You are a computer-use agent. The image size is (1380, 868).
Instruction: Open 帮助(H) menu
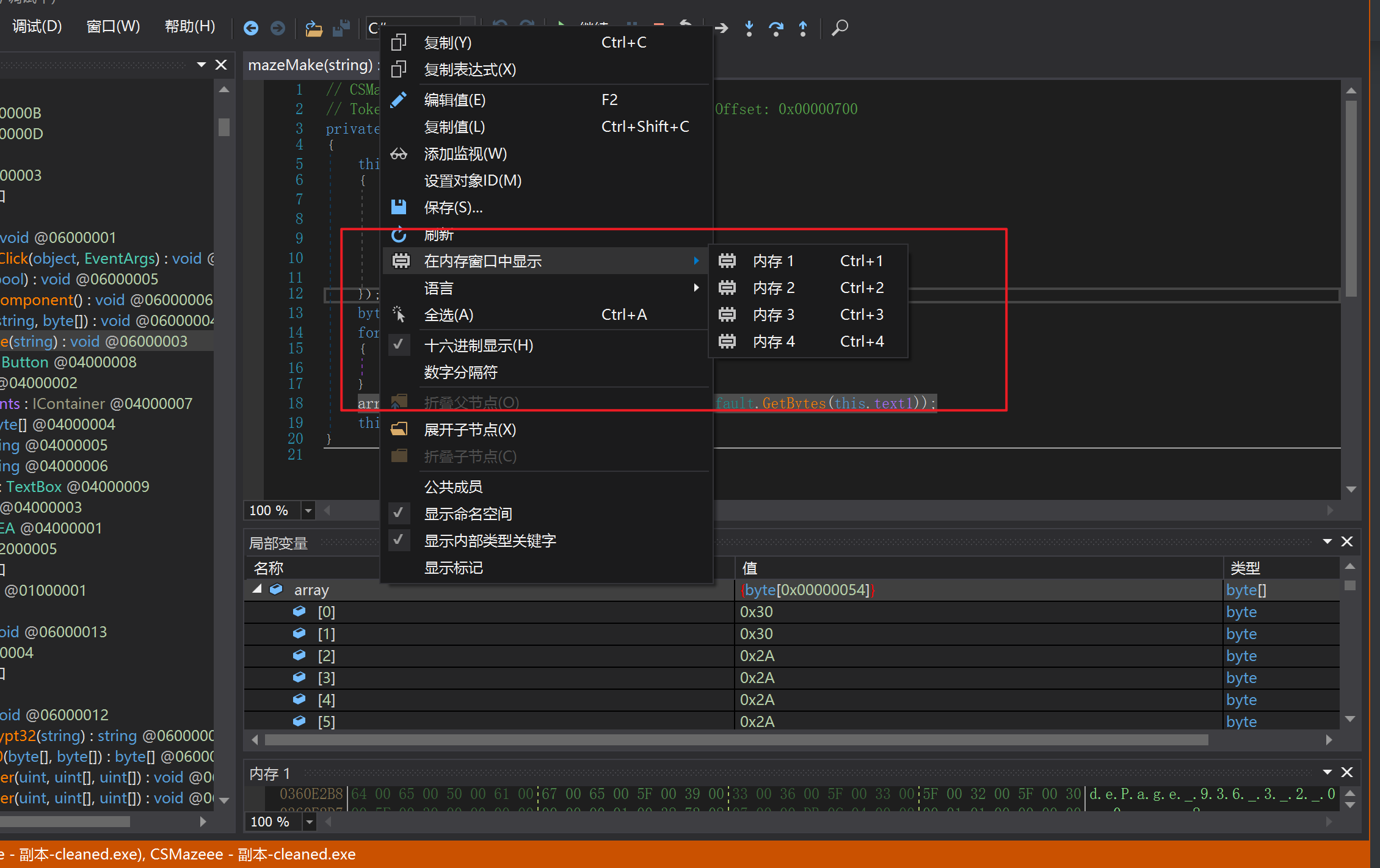click(190, 26)
